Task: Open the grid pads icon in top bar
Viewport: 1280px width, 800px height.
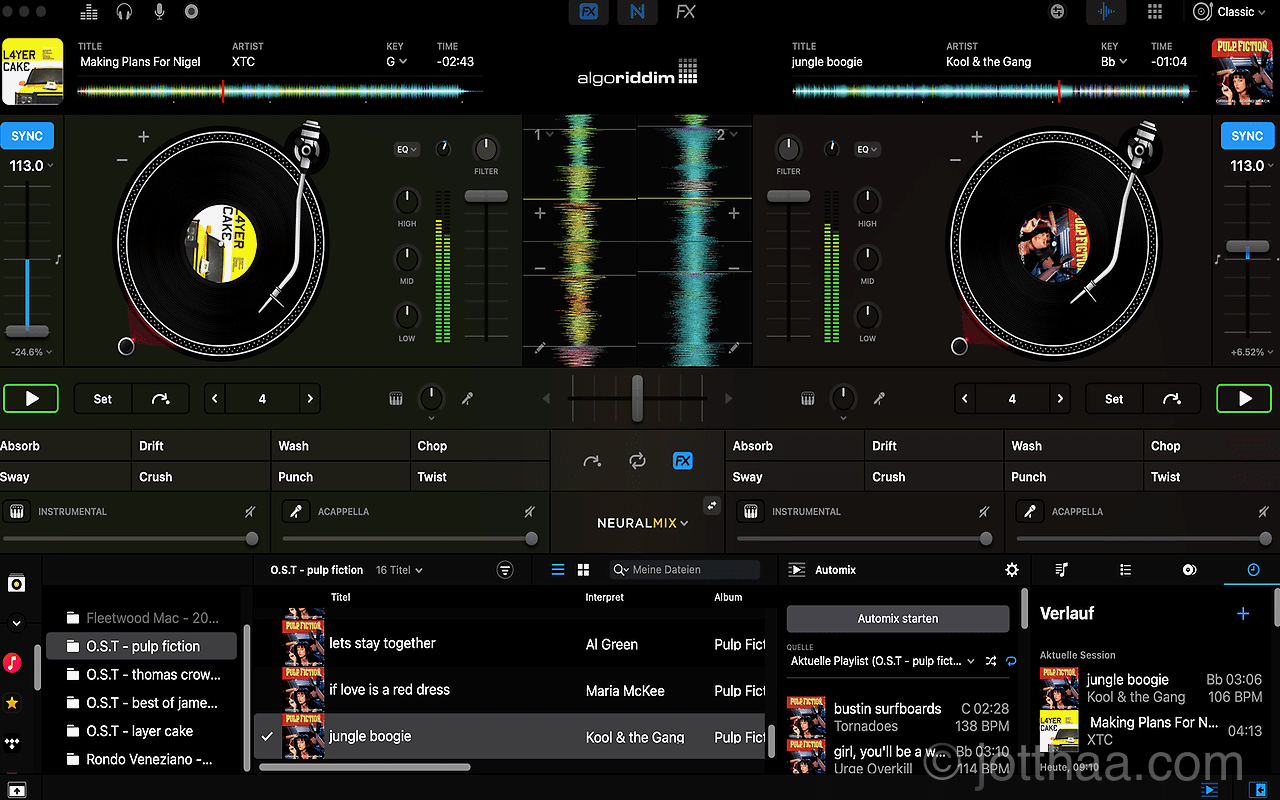Action: pos(1155,12)
